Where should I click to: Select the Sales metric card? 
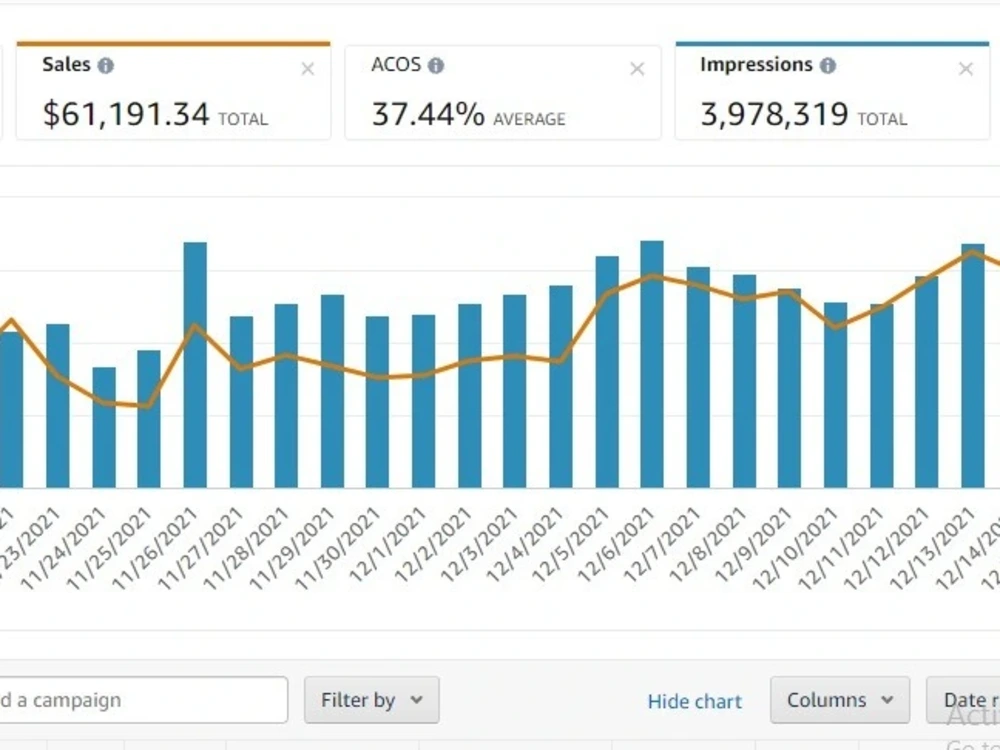173,91
